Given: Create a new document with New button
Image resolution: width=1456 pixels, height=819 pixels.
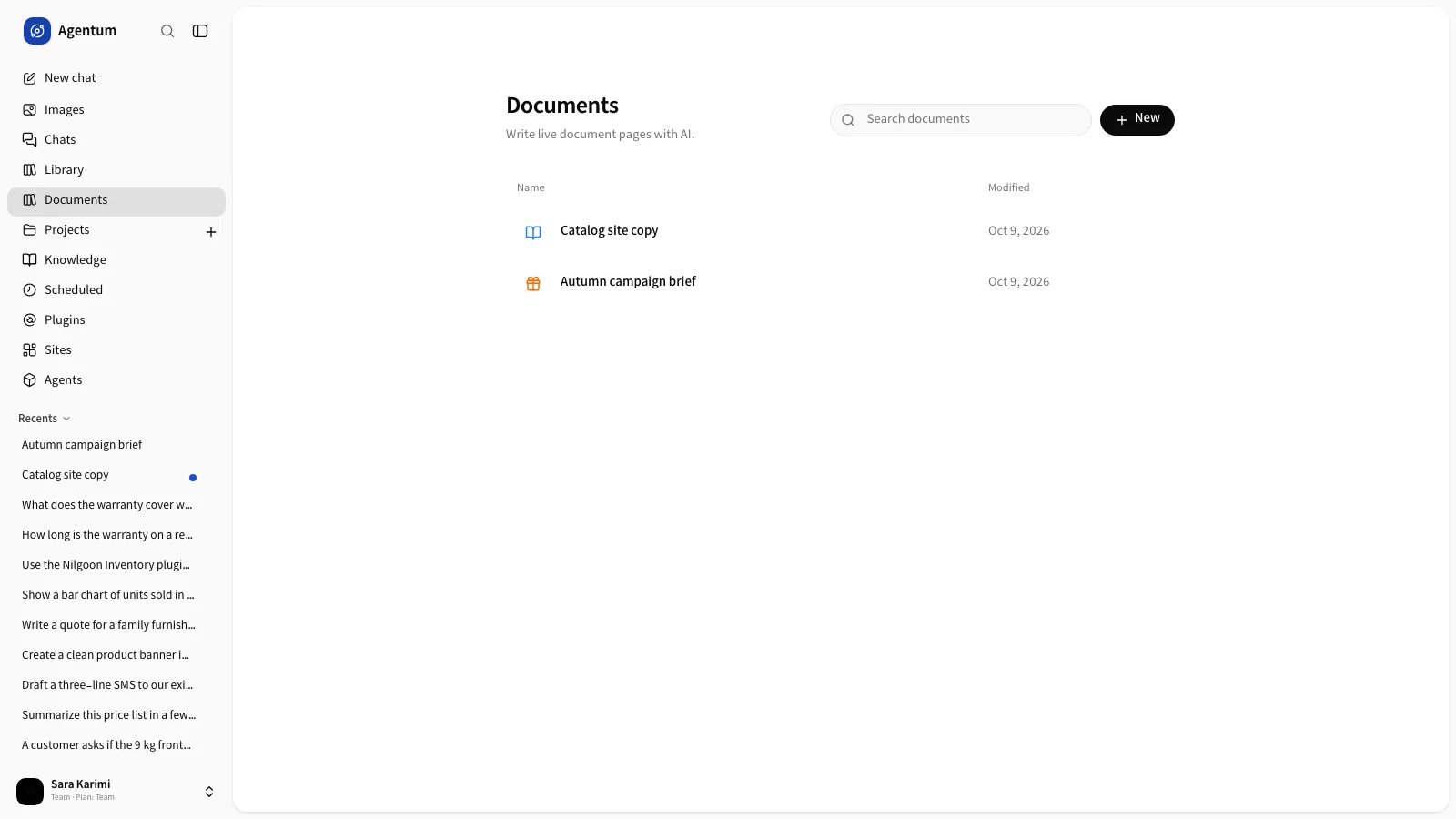Looking at the screenshot, I should [x=1137, y=120].
